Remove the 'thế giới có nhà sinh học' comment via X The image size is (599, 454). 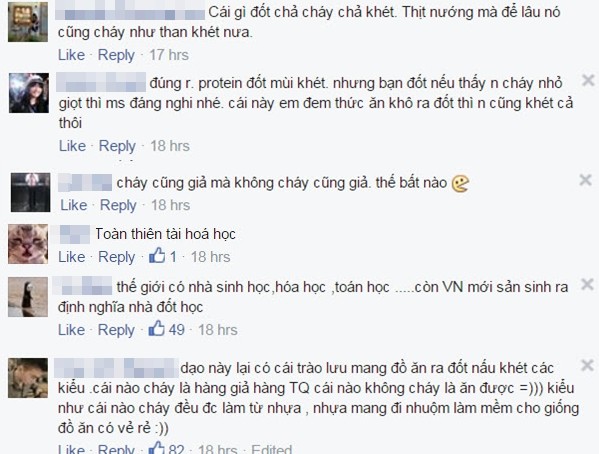point(587,284)
